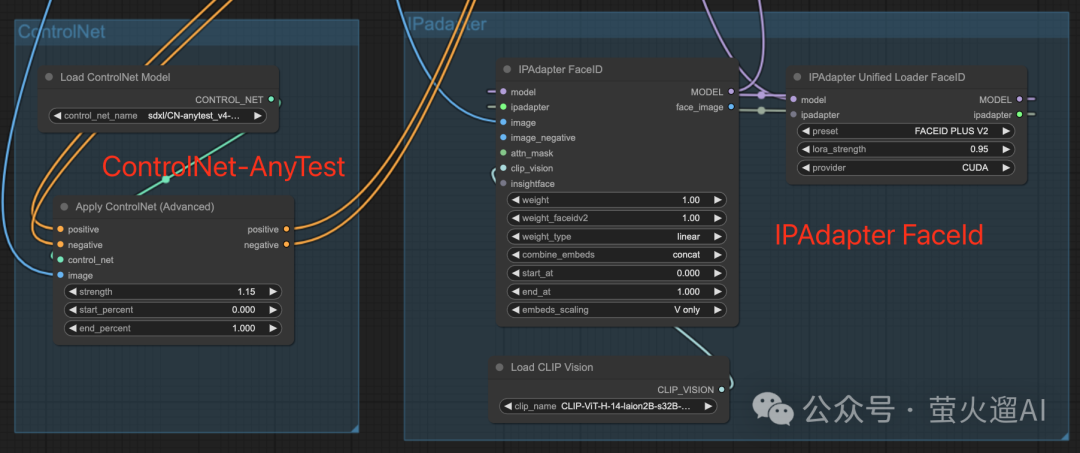Click the ipadapter output socket on Unified Loader
Image resolution: width=1080 pixels, height=453 pixels.
pyautogui.click(x=1019, y=114)
